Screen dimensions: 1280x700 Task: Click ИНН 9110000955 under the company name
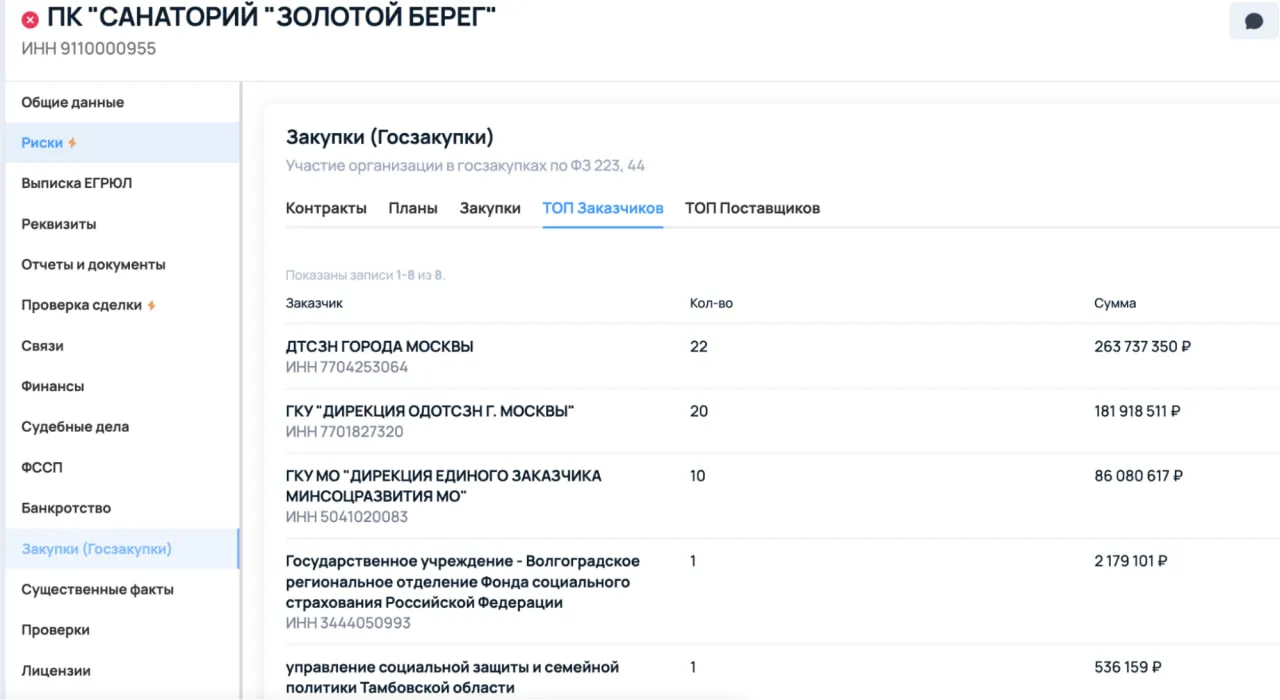(x=89, y=48)
